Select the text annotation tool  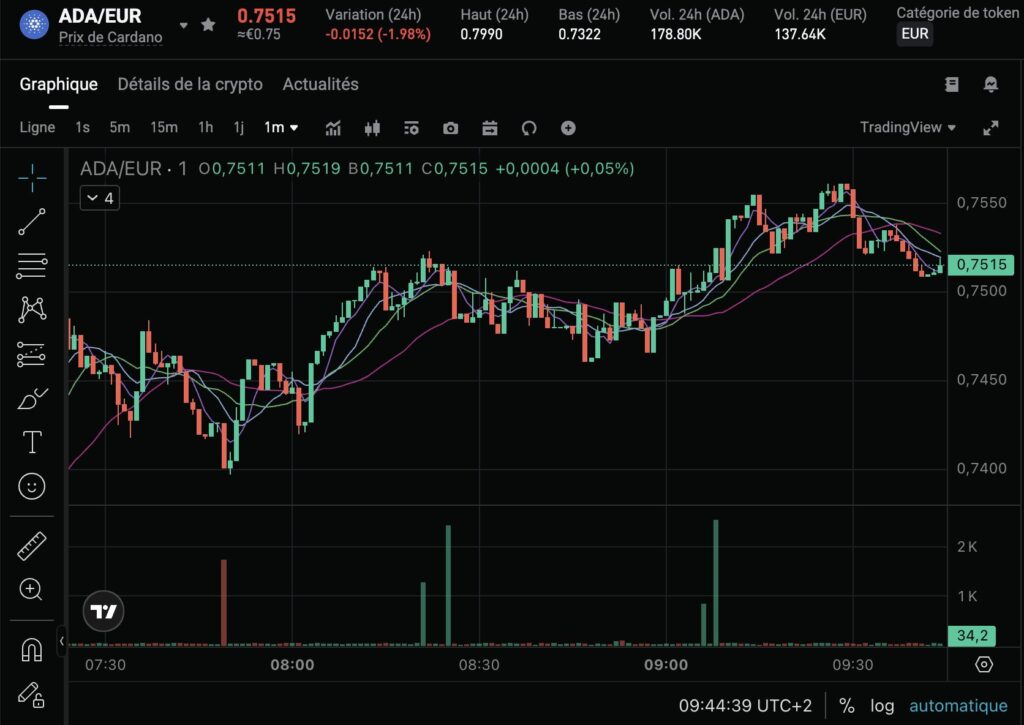[x=31, y=441]
